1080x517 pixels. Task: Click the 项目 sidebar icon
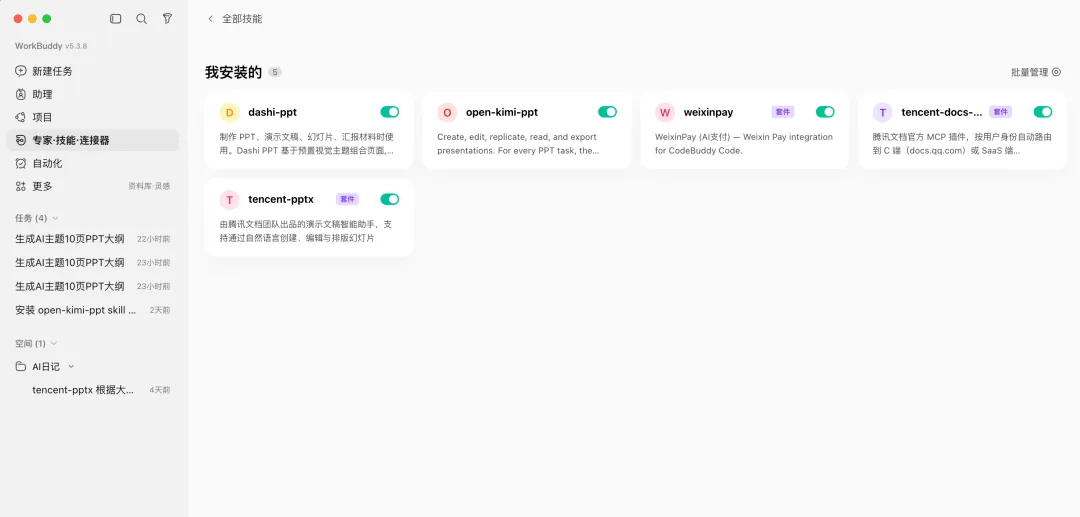(21, 117)
